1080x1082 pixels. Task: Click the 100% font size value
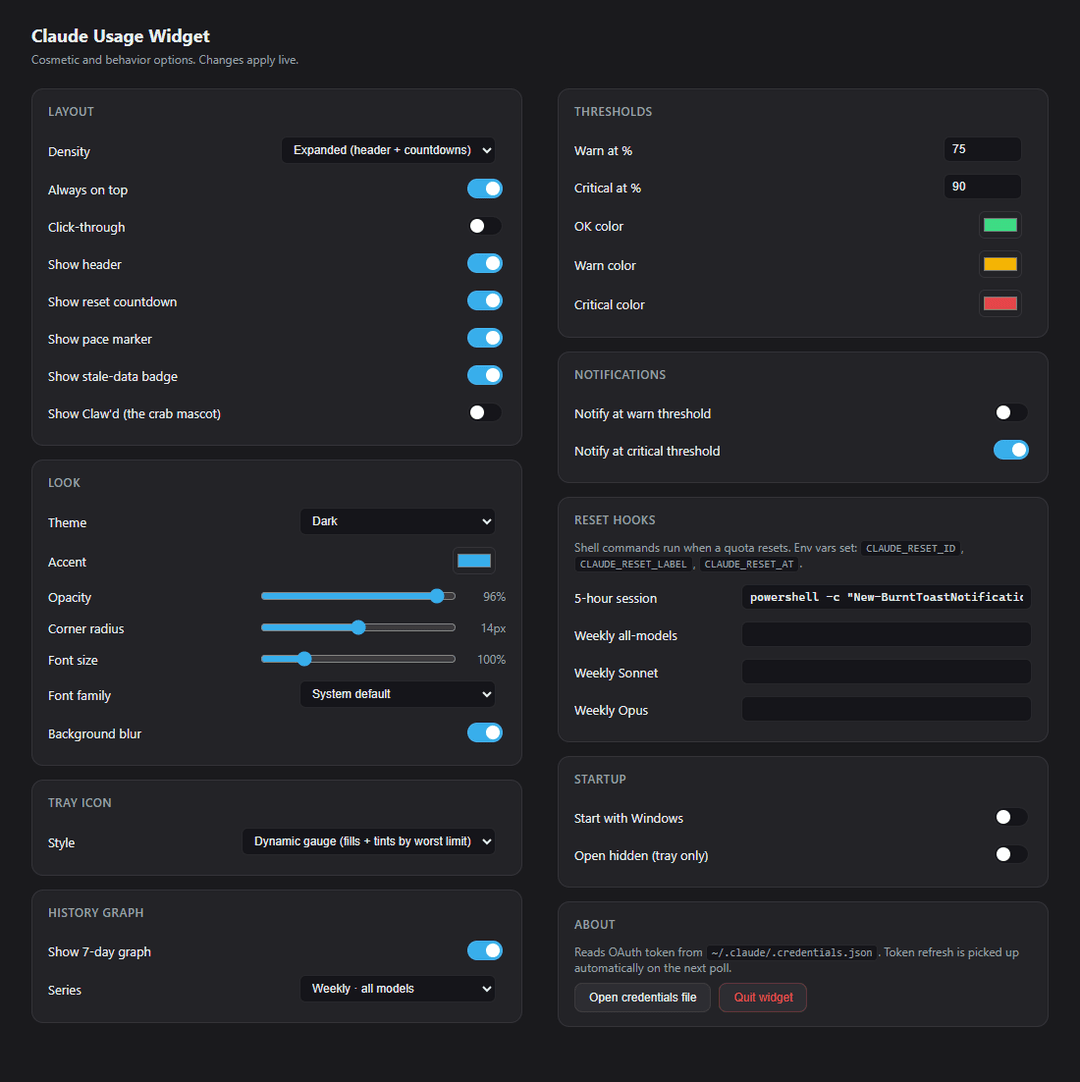[x=491, y=660]
